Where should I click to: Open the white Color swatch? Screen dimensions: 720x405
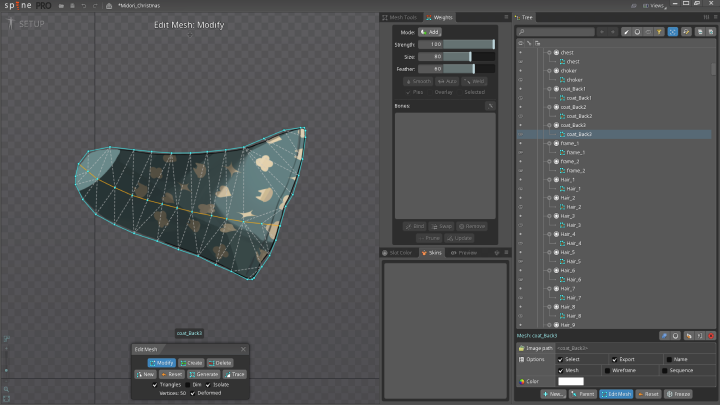click(x=571, y=382)
